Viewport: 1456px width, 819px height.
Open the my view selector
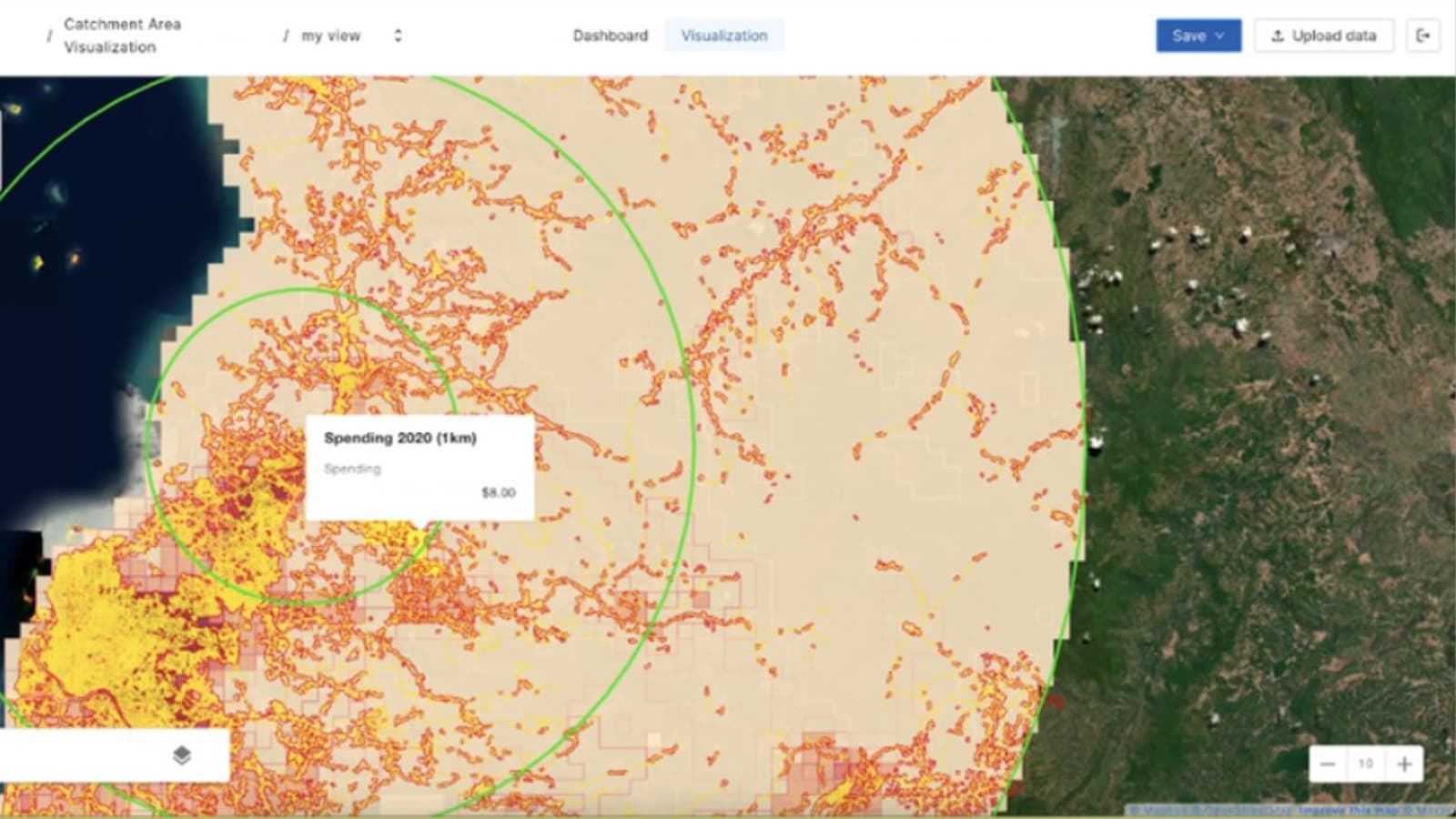coord(352,35)
